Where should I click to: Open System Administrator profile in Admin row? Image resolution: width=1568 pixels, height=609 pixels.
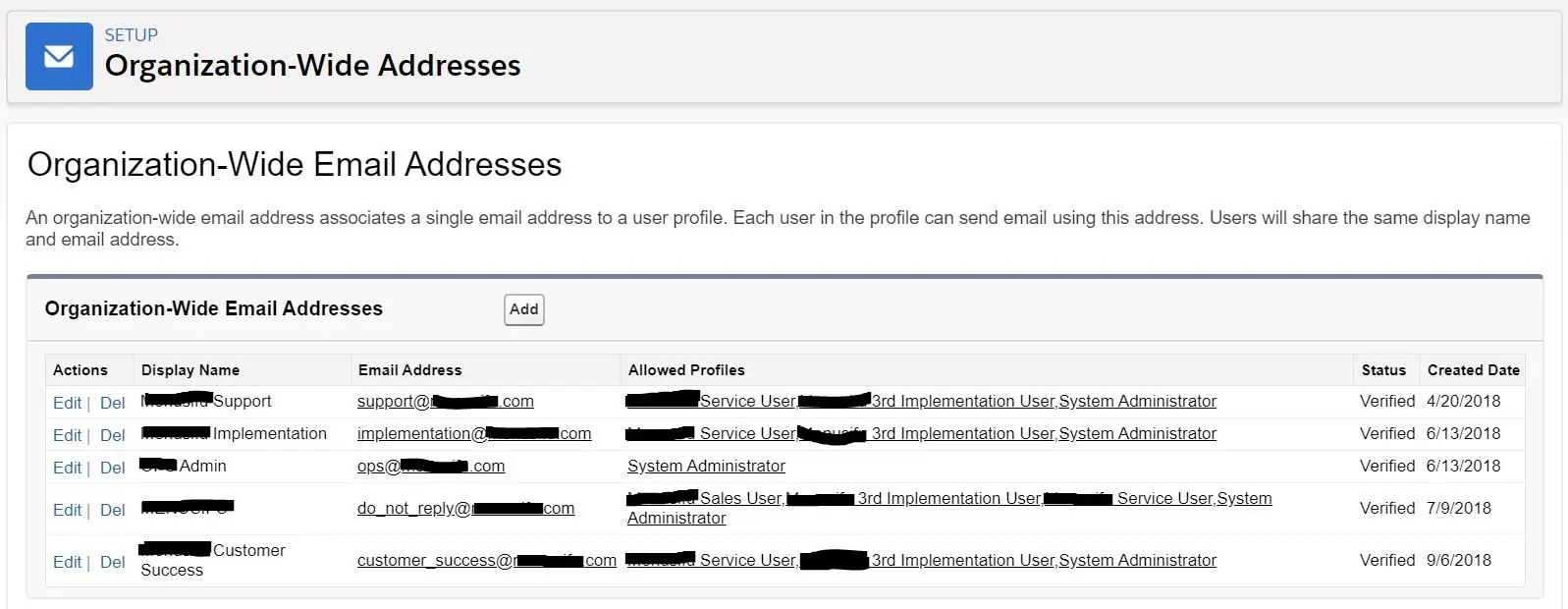click(706, 466)
